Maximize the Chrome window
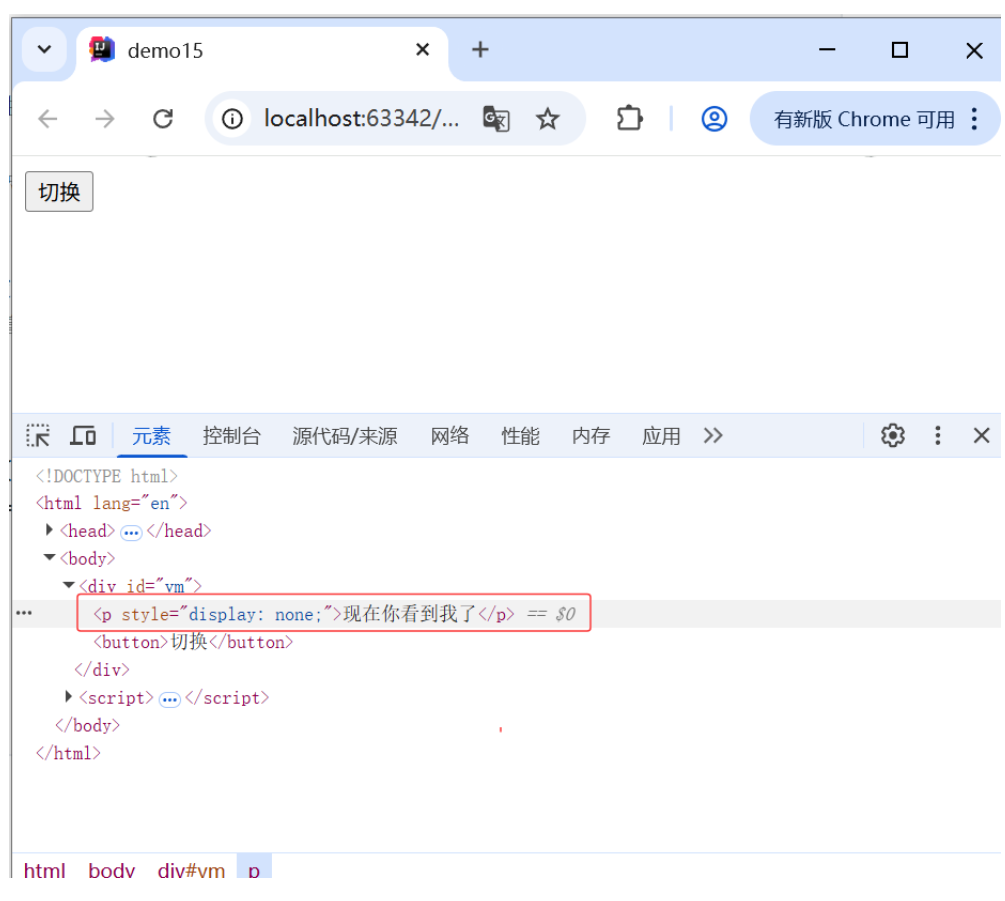1005x901 pixels. click(900, 49)
